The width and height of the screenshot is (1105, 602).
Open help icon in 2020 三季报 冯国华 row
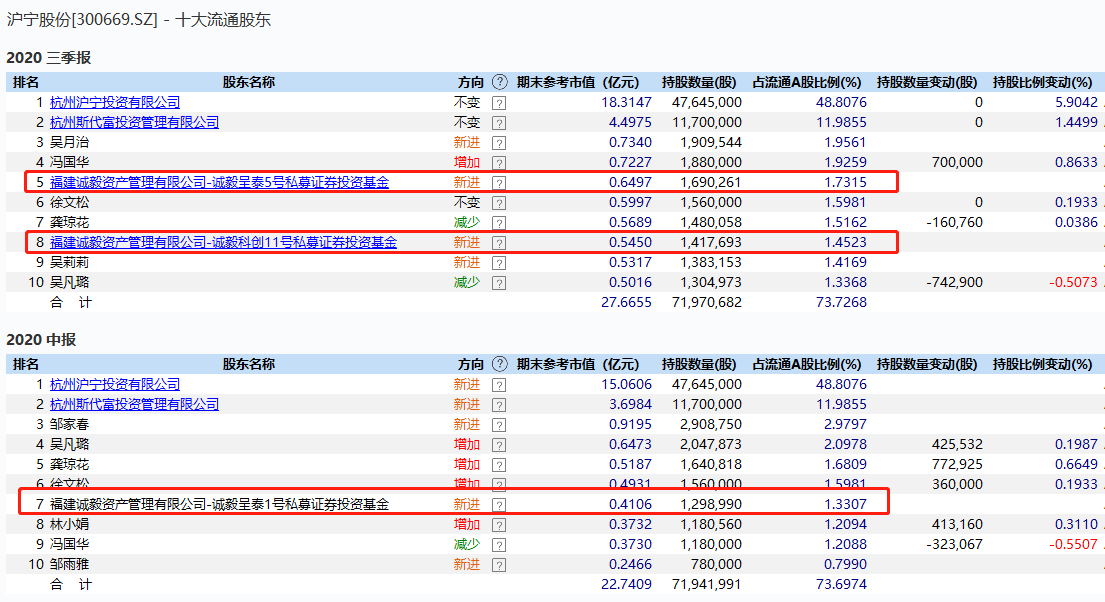pyautogui.click(x=499, y=163)
